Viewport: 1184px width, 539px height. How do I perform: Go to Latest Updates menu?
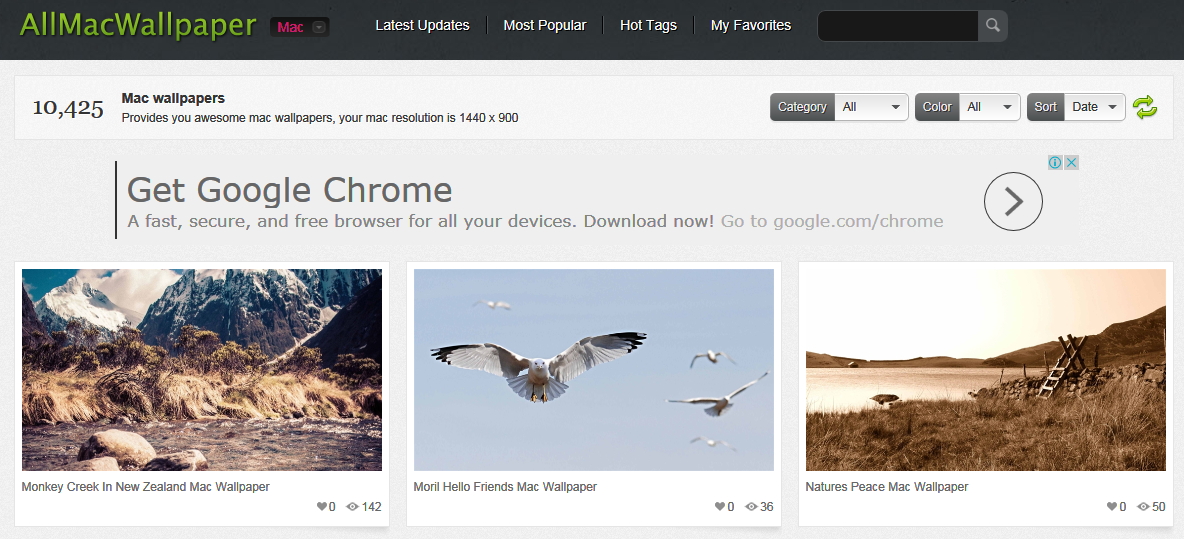tap(422, 25)
